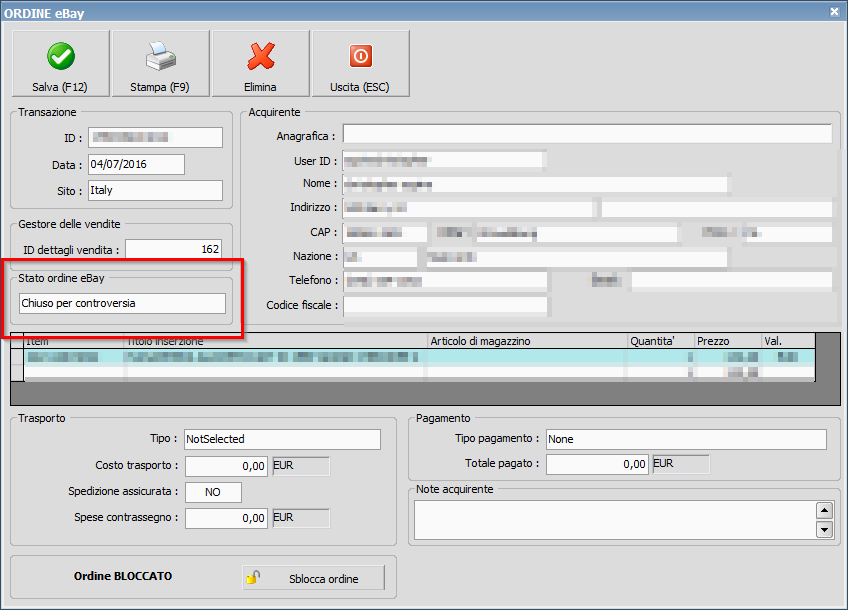
Task: Click the Nome field
Action: 535,184
